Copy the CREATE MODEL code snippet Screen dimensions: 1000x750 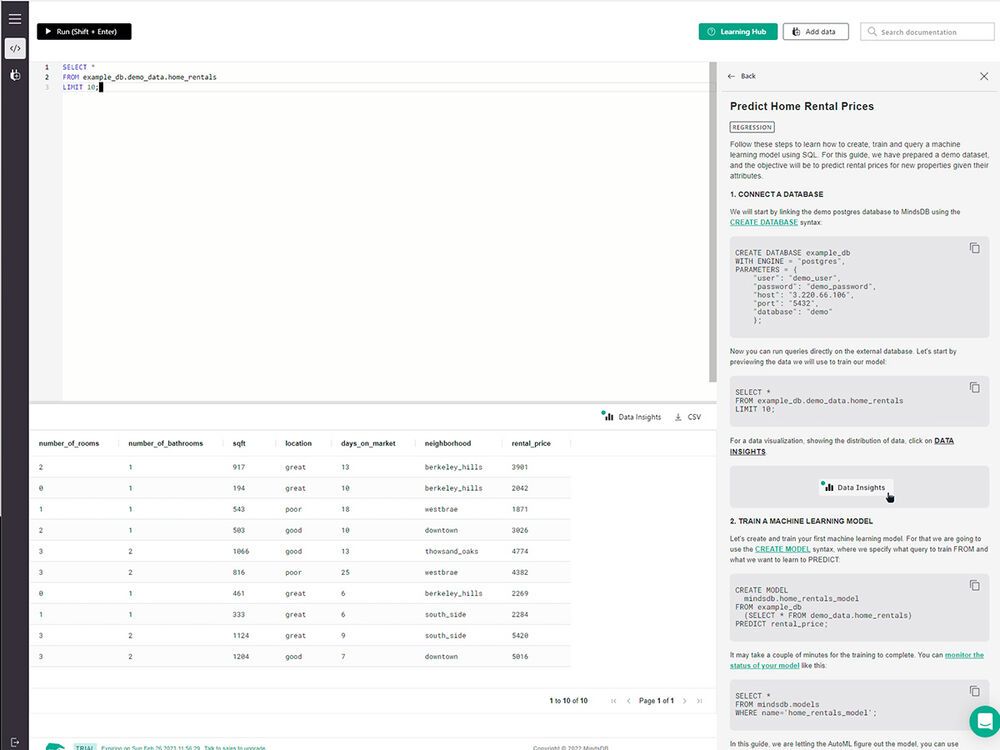tap(975, 585)
